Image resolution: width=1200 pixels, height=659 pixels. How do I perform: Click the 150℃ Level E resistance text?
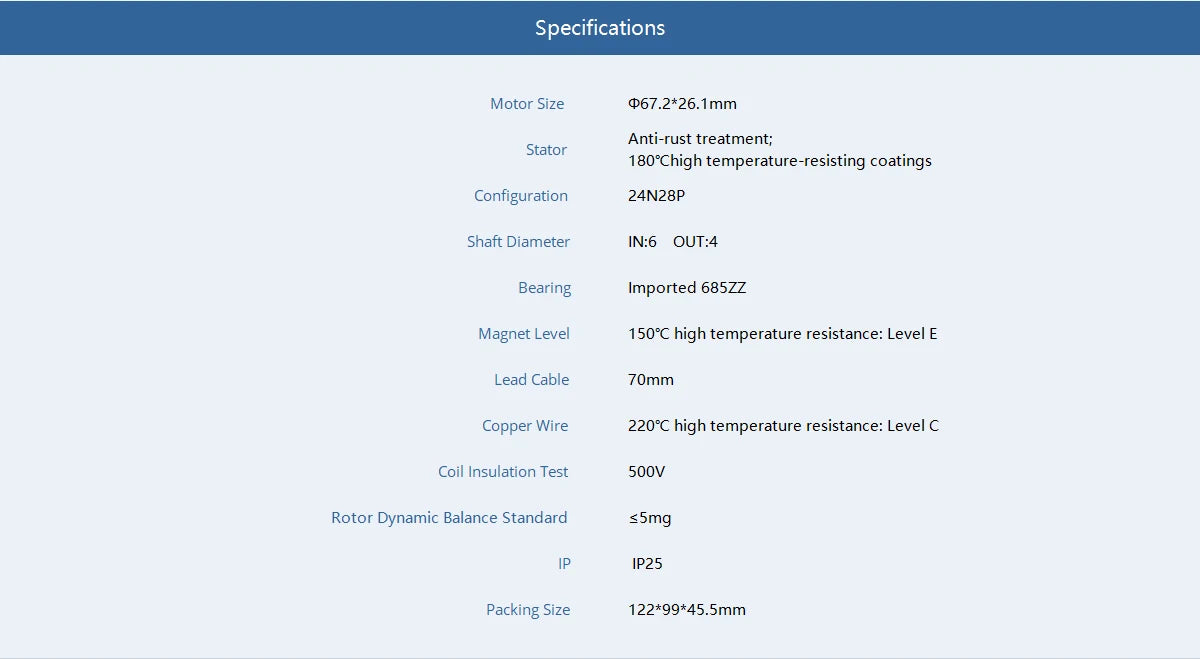782,334
